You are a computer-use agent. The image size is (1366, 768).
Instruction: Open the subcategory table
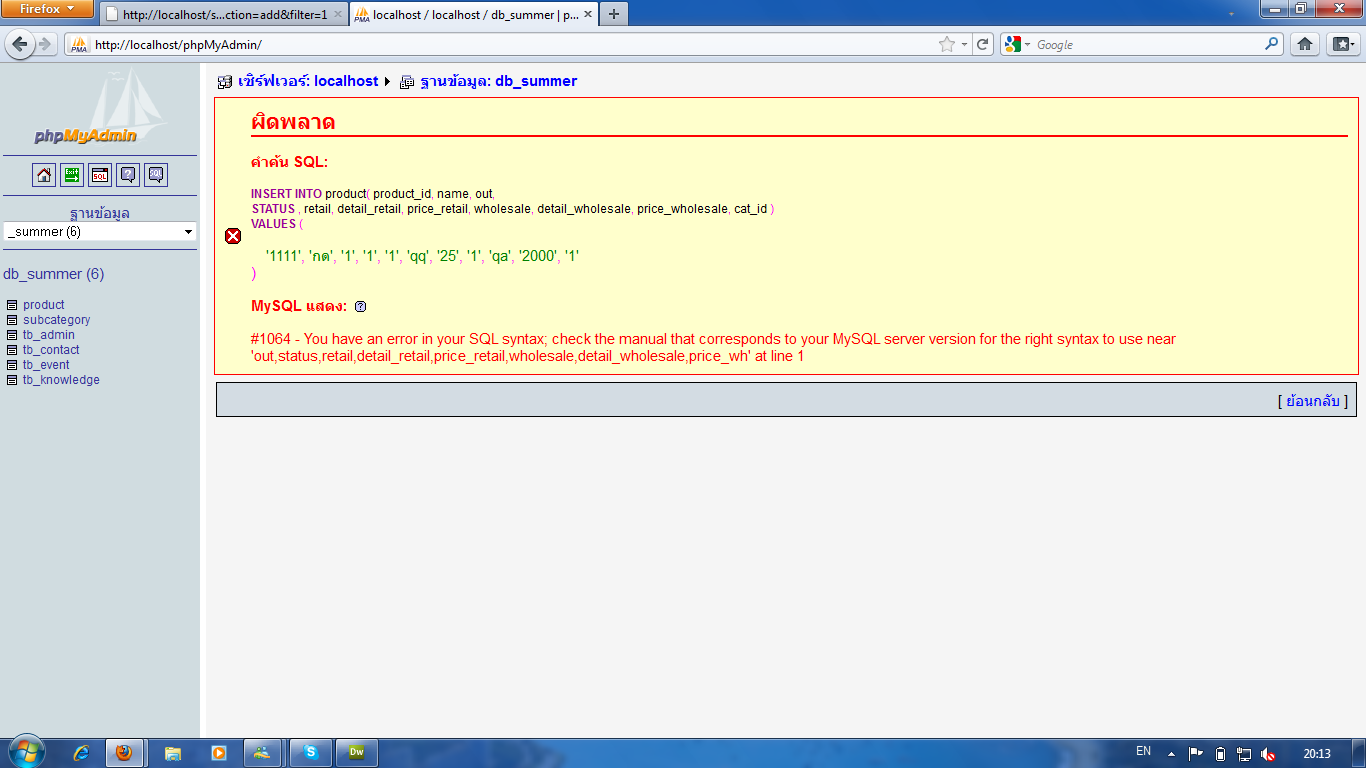click(57, 320)
